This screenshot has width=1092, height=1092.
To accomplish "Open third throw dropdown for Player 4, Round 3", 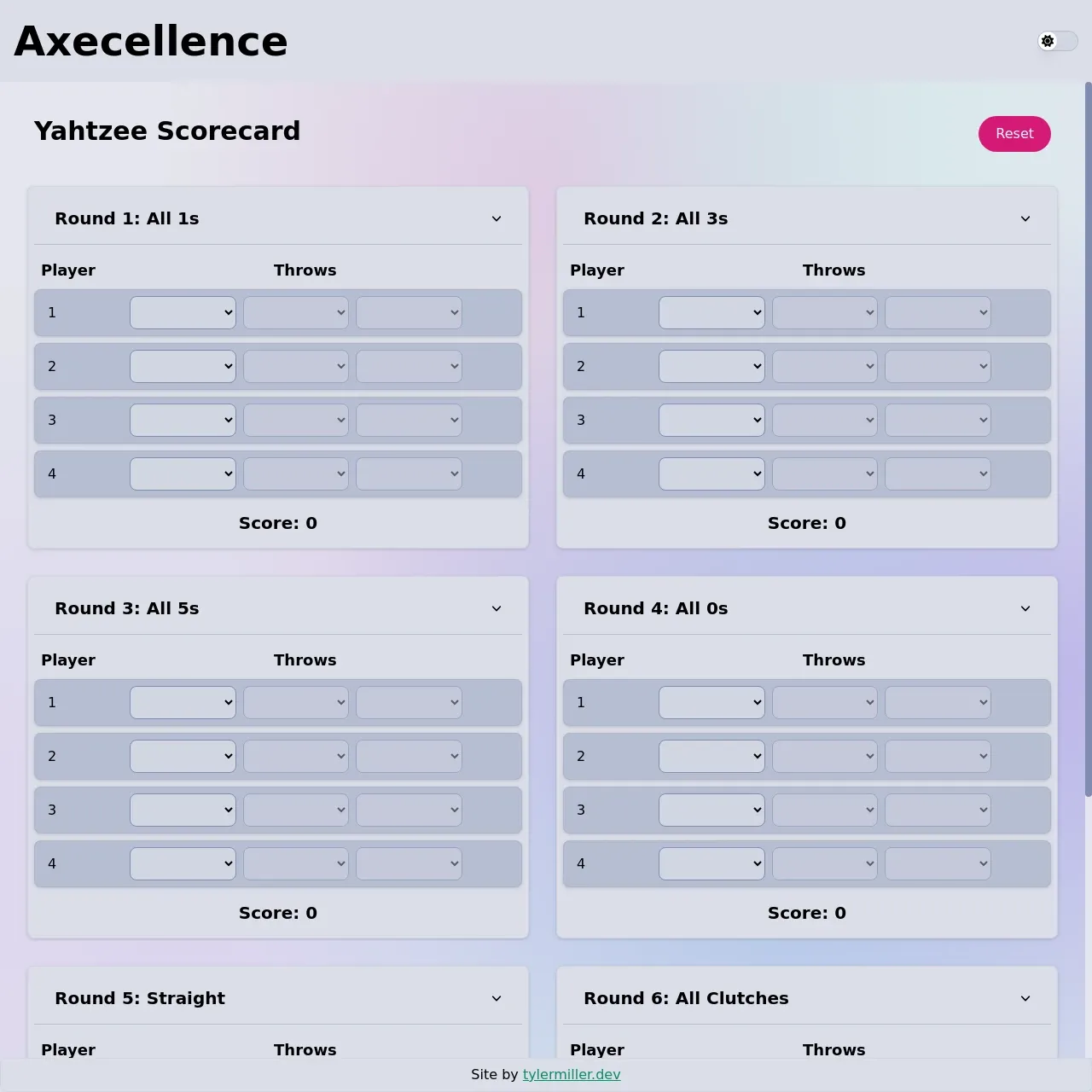I will [x=409, y=863].
